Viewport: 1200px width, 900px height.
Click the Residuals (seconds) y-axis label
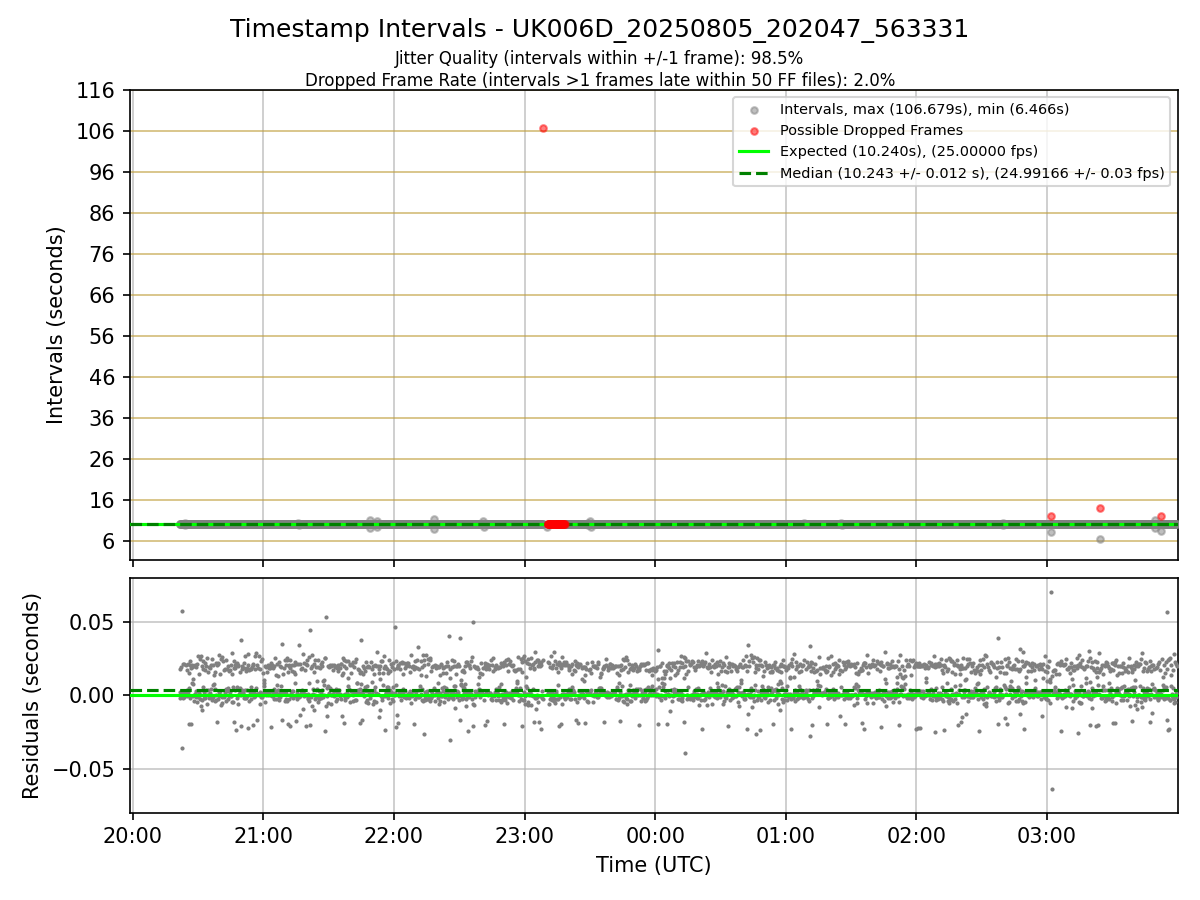click(32, 696)
